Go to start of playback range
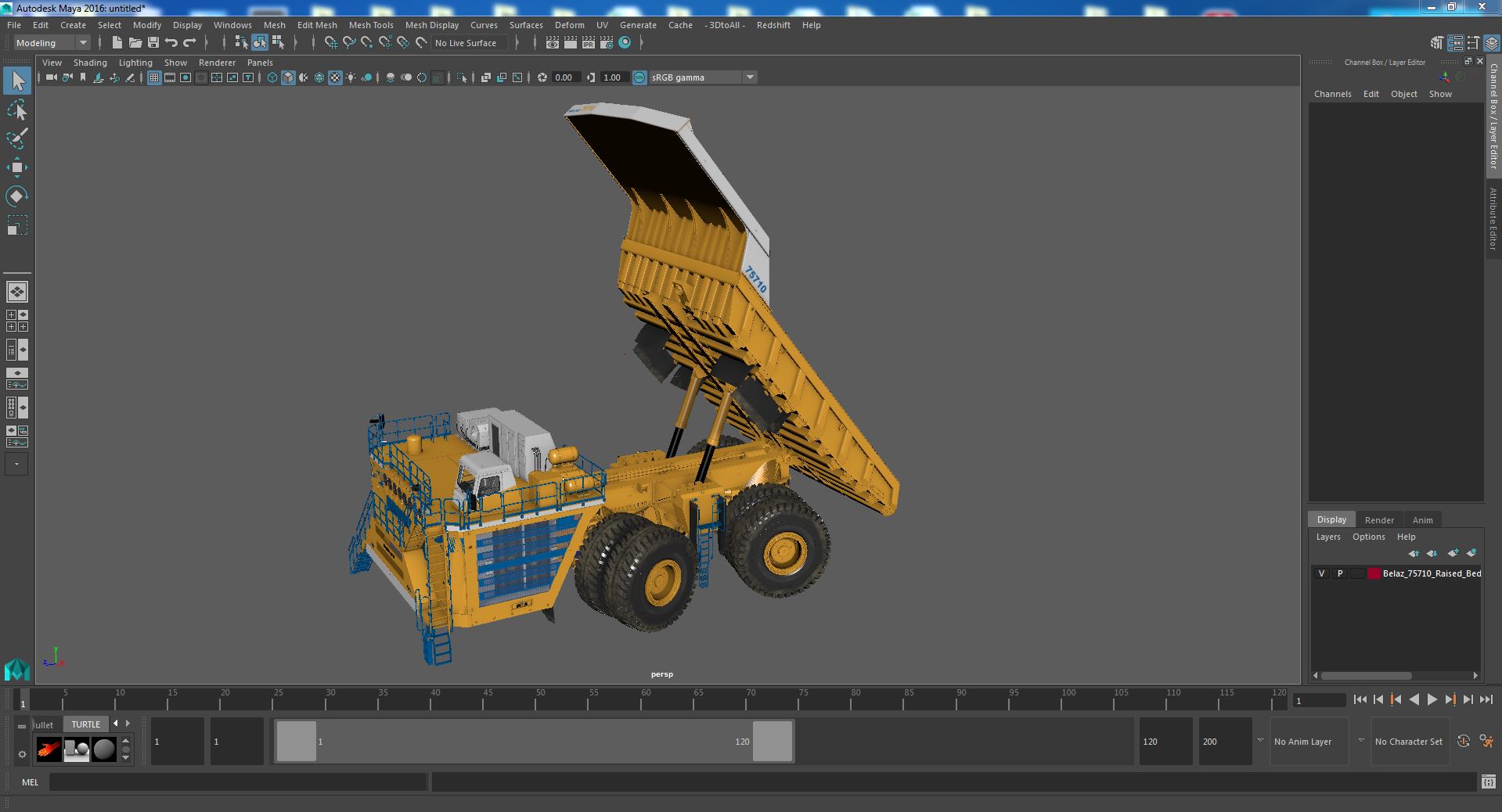The image size is (1502, 812). [1360, 700]
